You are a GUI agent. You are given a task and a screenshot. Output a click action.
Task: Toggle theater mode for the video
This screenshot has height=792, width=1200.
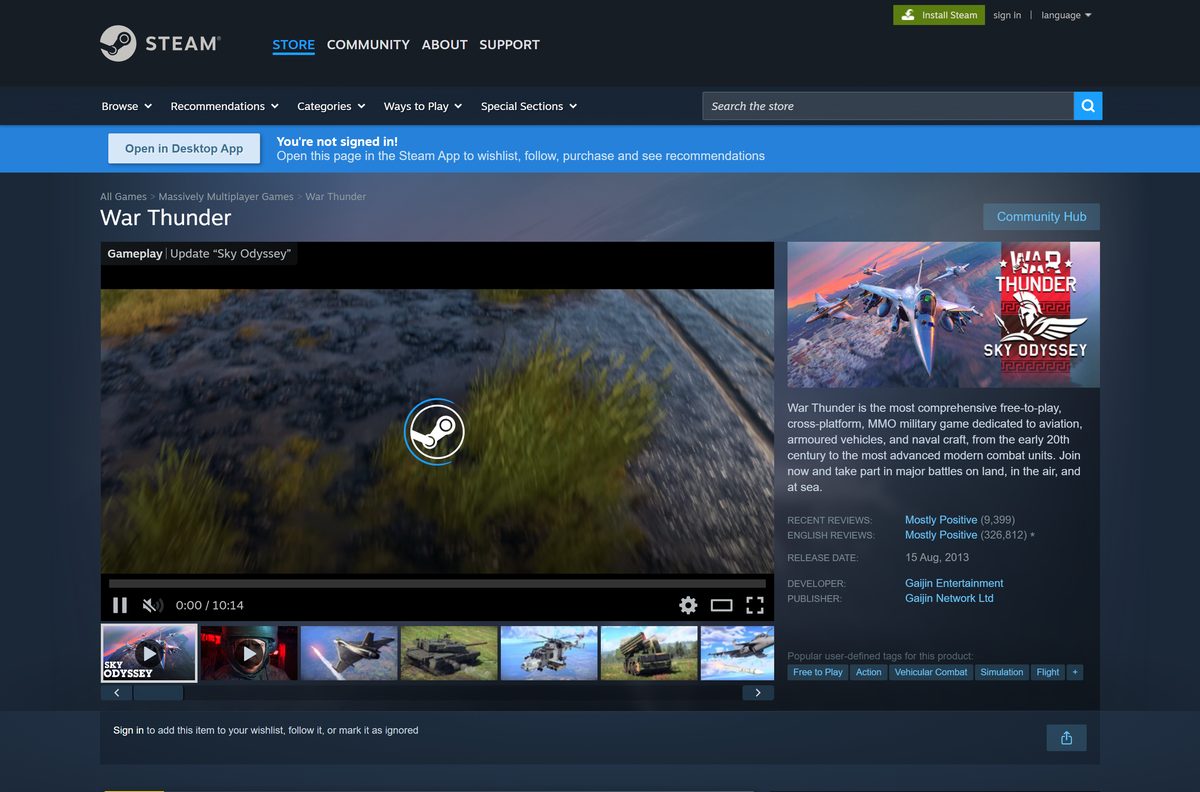coord(722,605)
